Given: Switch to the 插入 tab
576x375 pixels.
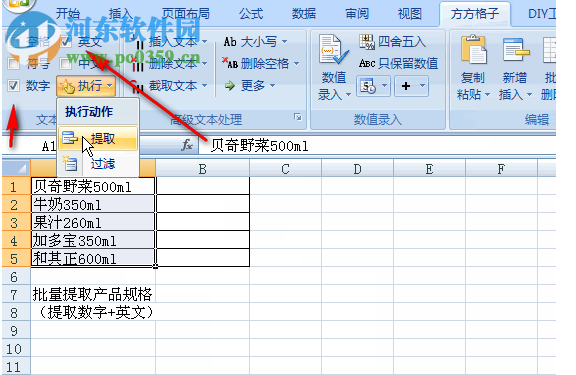Looking at the screenshot, I should [120, 14].
